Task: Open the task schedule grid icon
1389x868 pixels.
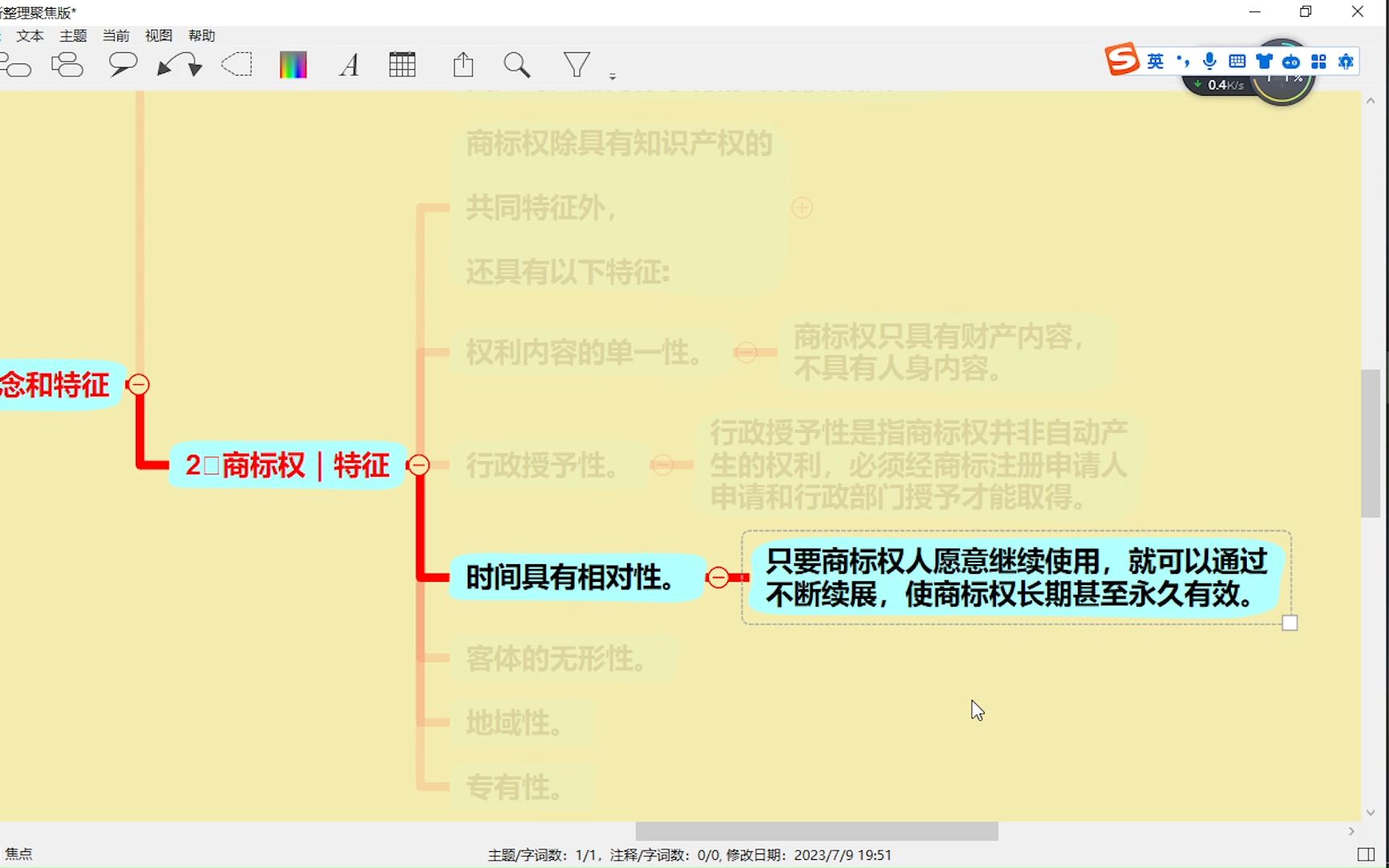Action: 402,64
